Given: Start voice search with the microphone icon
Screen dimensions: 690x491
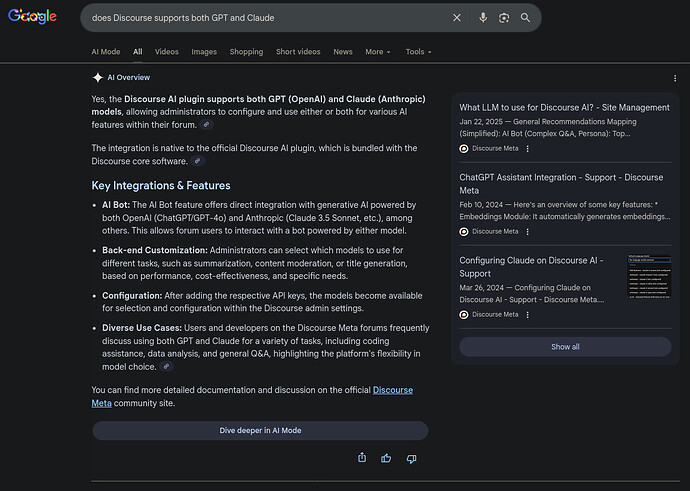Looking at the screenshot, I should pos(483,18).
